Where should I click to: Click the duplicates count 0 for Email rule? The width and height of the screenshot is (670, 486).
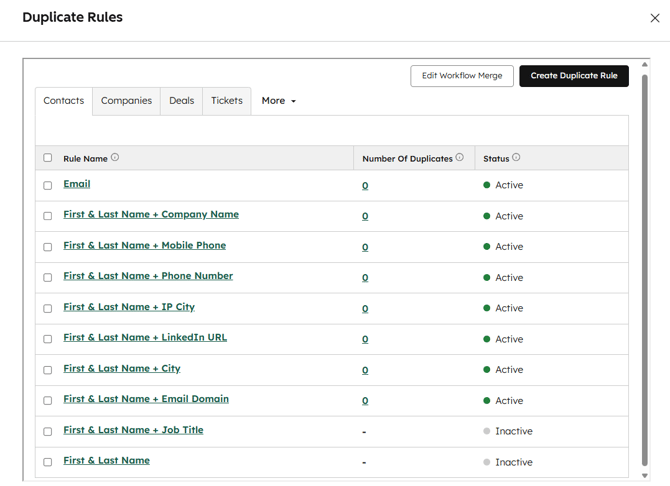[x=365, y=186]
